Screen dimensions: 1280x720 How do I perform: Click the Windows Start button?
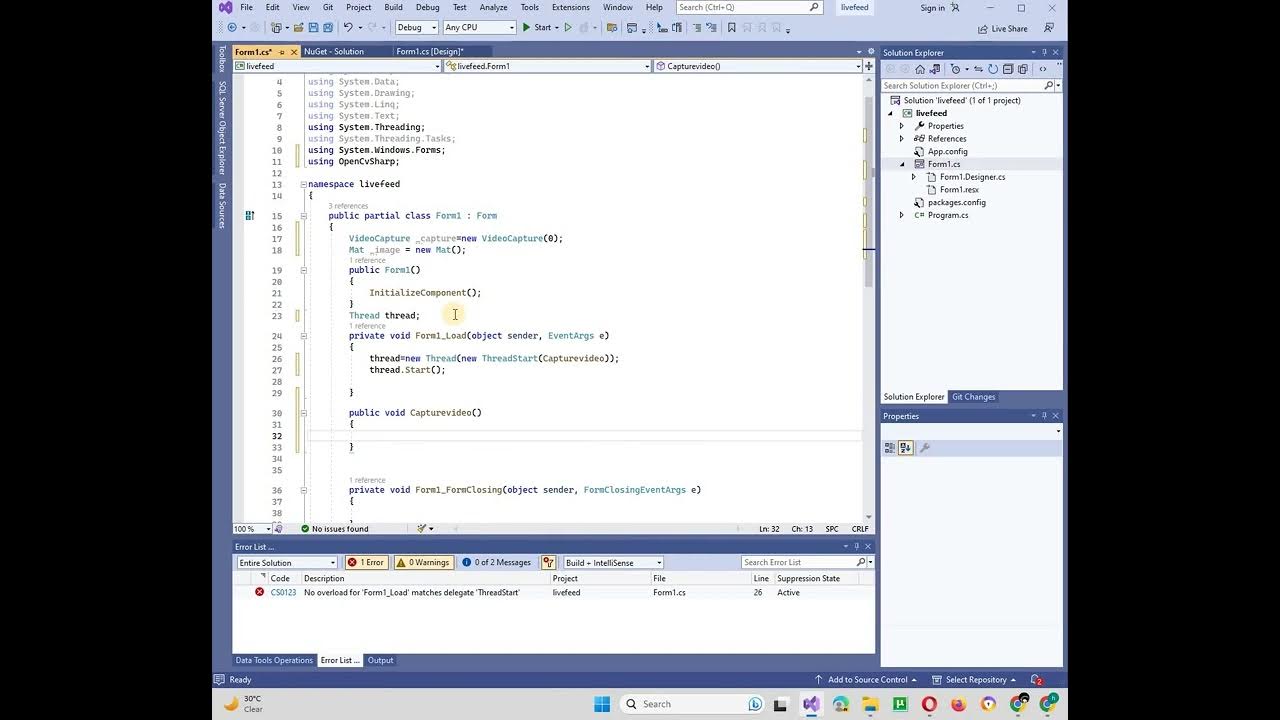coord(602,704)
